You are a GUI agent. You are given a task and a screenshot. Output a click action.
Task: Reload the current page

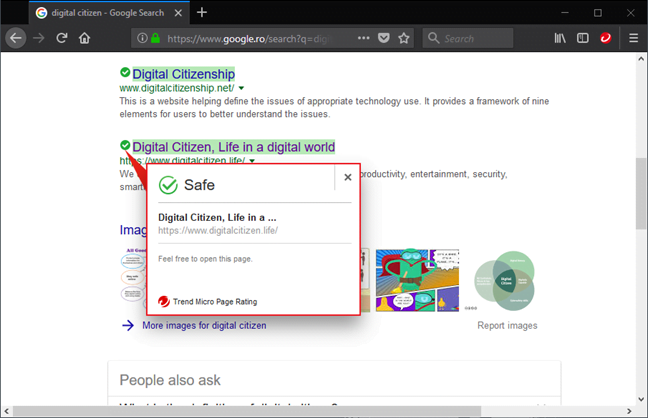(62, 38)
